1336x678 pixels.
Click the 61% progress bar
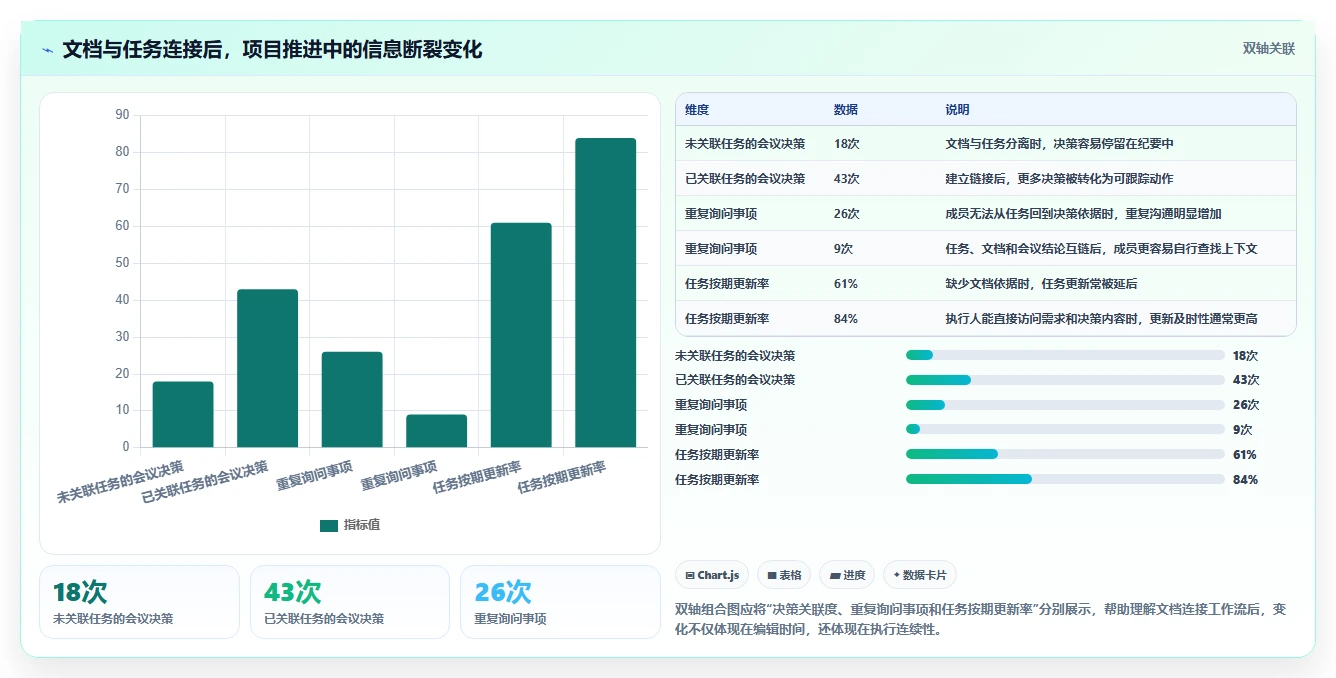[1065, 455]
